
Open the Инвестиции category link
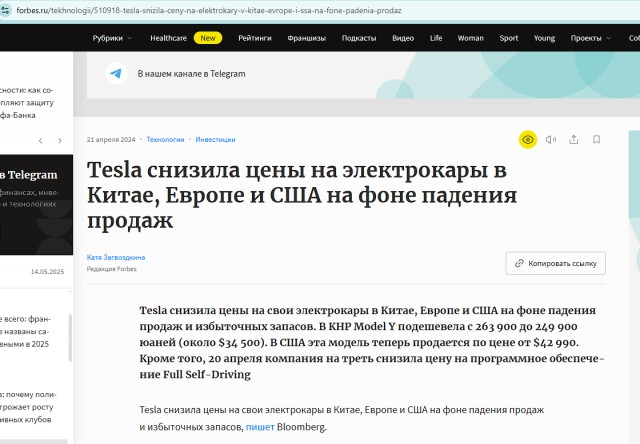point(215,140)
